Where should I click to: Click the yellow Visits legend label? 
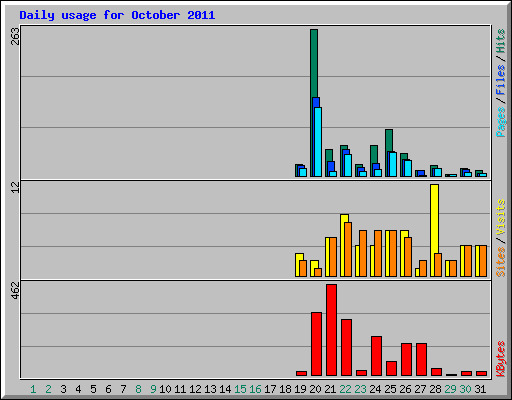pos(501,217)
